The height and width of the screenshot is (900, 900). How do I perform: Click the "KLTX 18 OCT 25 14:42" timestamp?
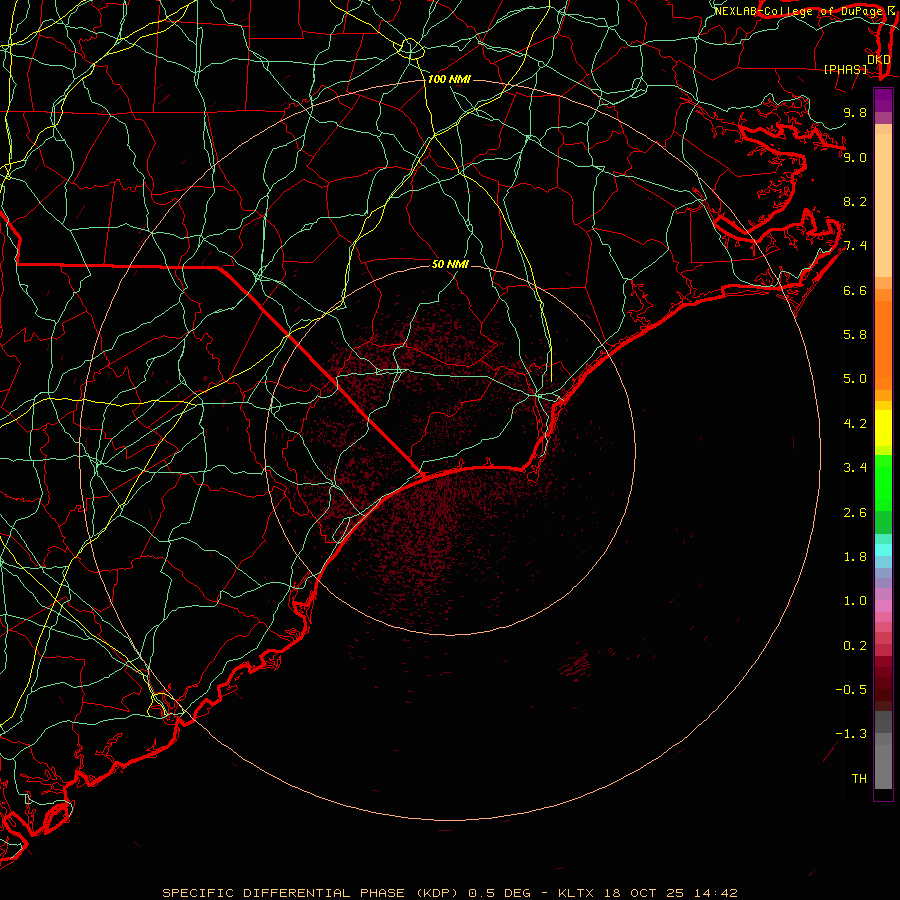(x=647, y=893)
